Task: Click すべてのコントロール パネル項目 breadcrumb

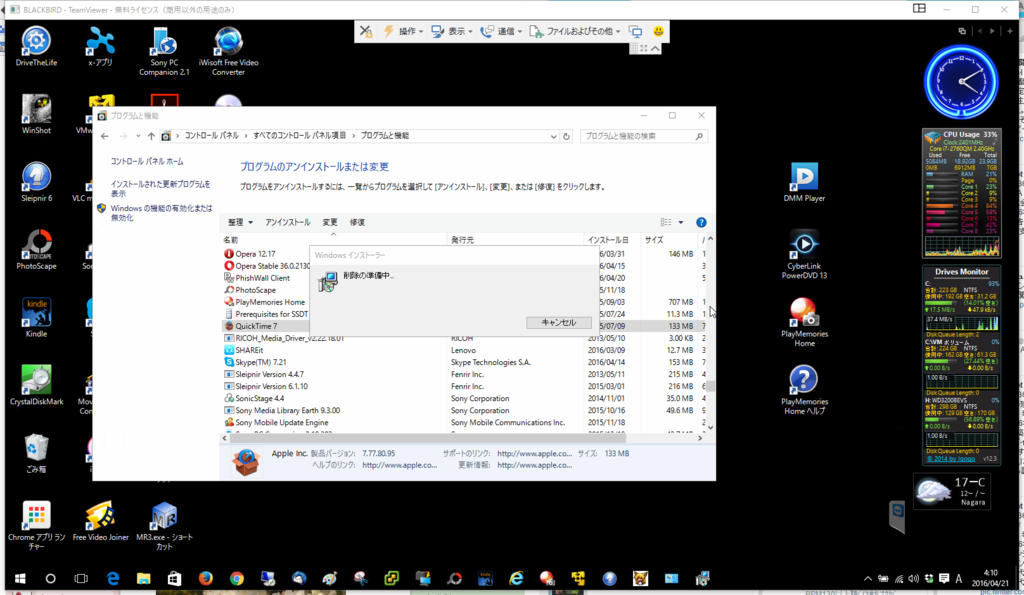Action: click(x=300, y=136)
